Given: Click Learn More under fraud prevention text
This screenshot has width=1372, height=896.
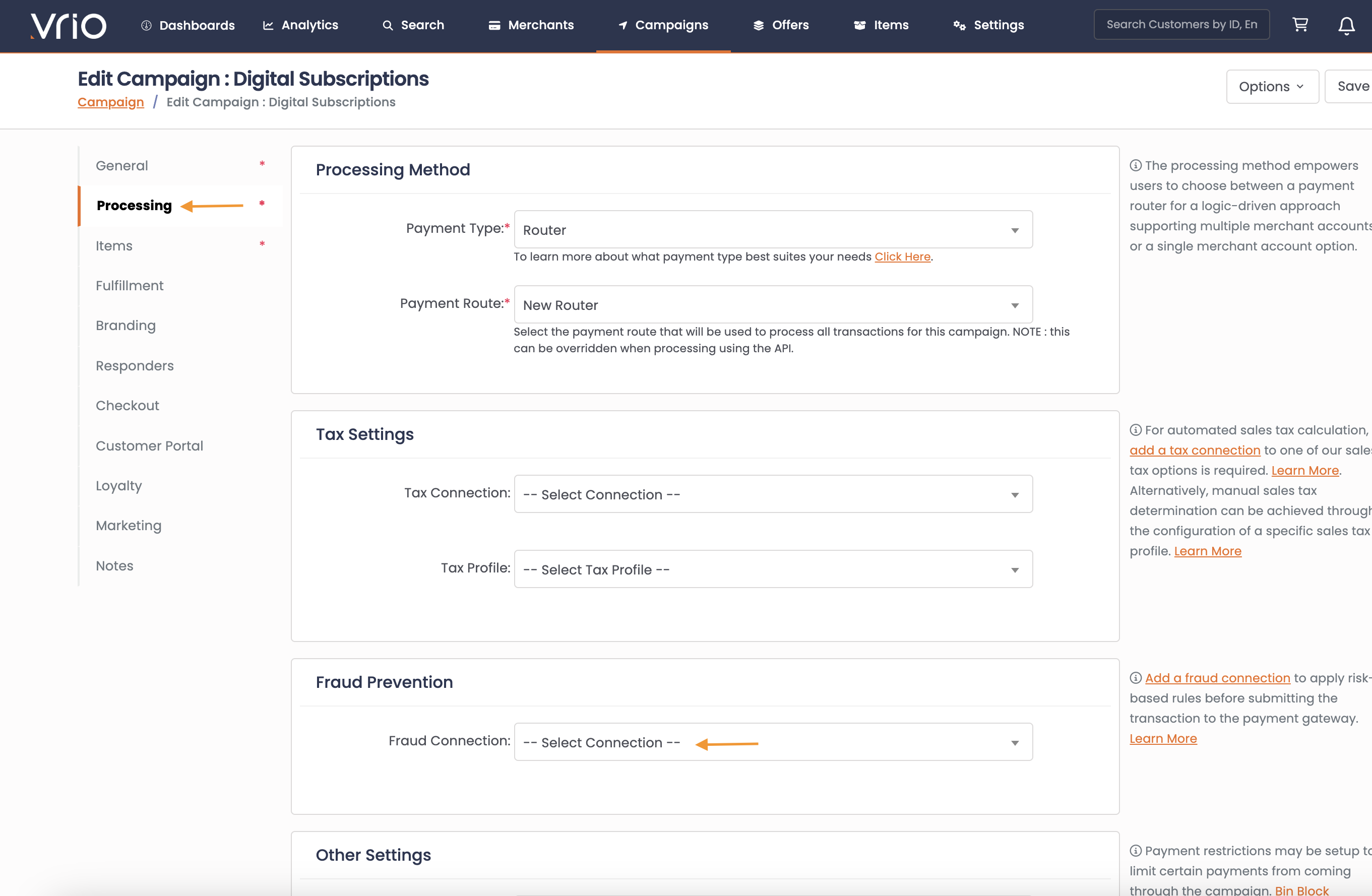Looking at the screenshot, I should tap(1163, 738).
